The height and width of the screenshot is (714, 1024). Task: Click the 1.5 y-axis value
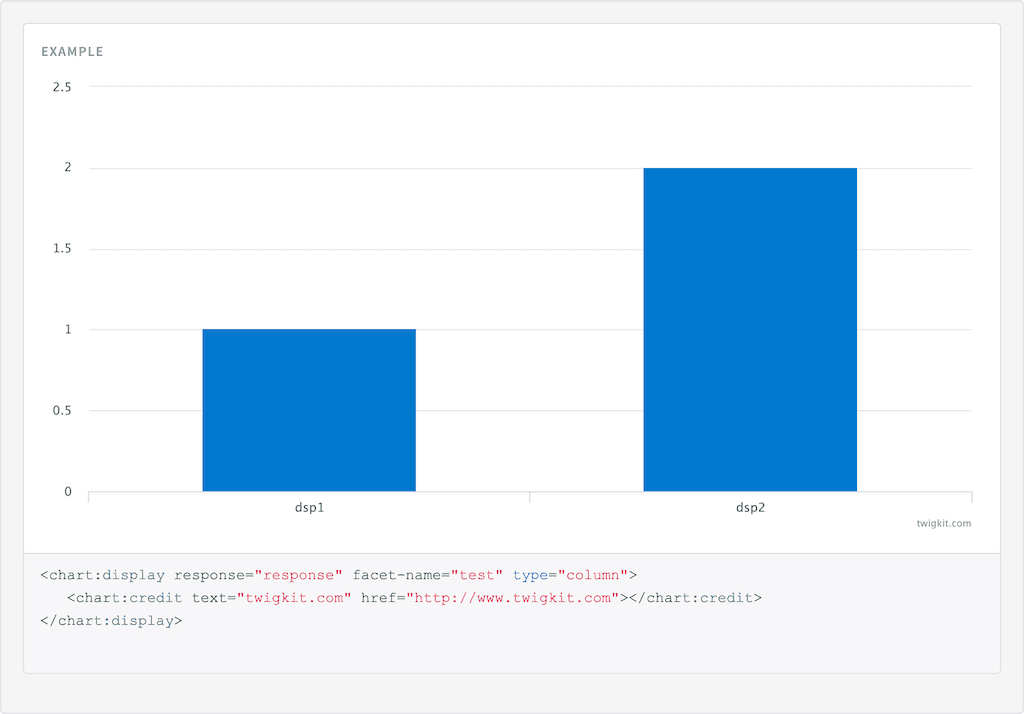click(62, 249)
